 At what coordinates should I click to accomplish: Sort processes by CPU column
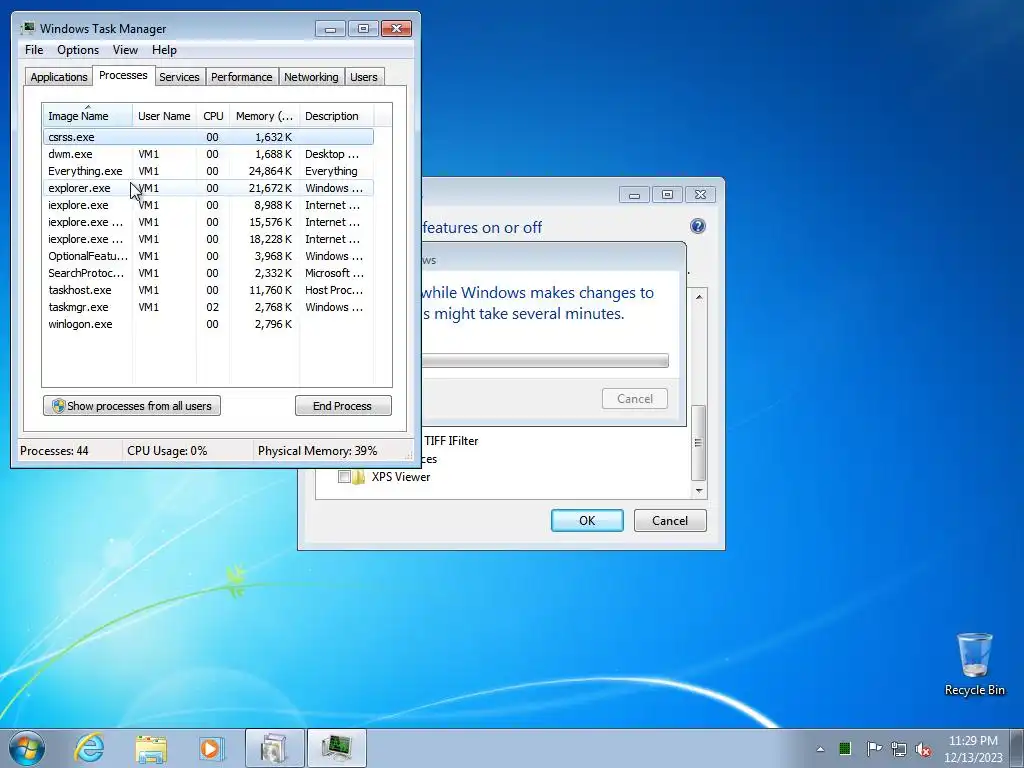pos(213,116)
